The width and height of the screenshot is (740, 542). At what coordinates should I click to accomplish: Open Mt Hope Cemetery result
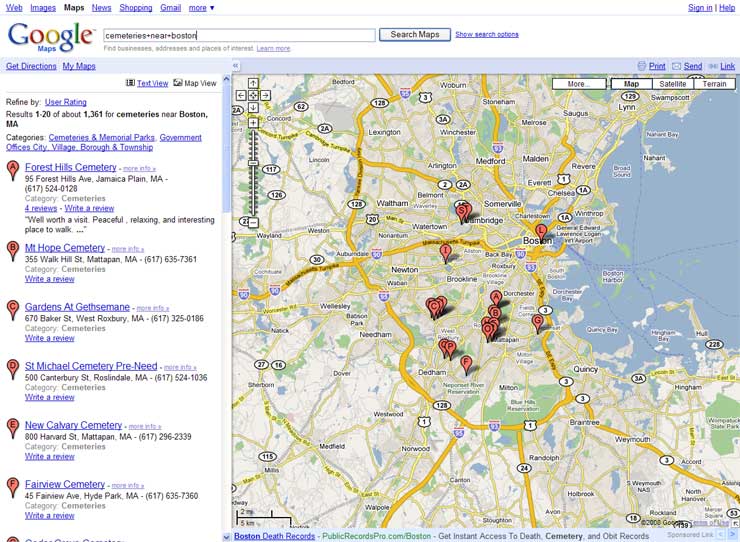click(65, 248)
